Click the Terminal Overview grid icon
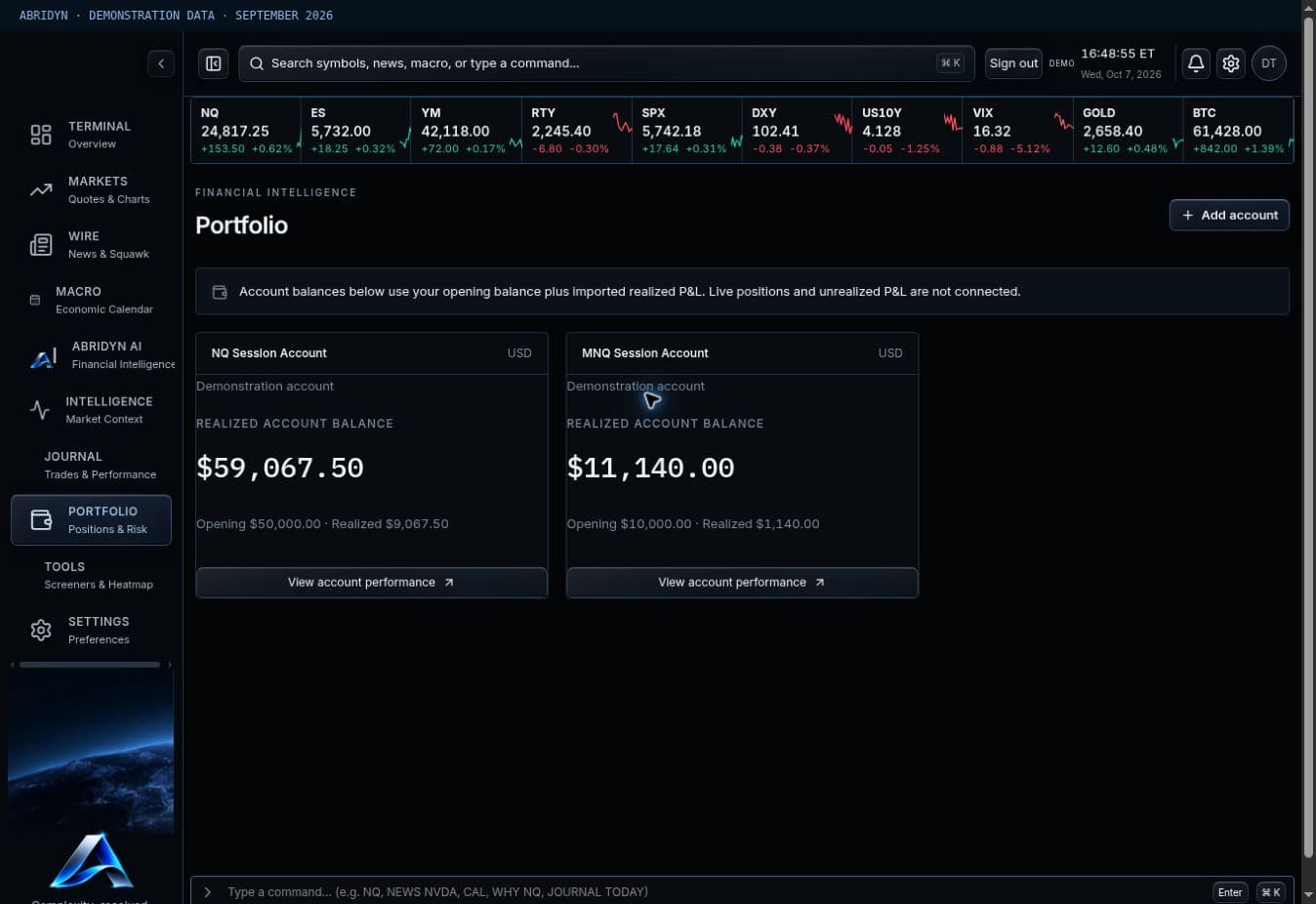This screenshot has height=904, width=1316. pyautogui.click(x=41, y=135)
